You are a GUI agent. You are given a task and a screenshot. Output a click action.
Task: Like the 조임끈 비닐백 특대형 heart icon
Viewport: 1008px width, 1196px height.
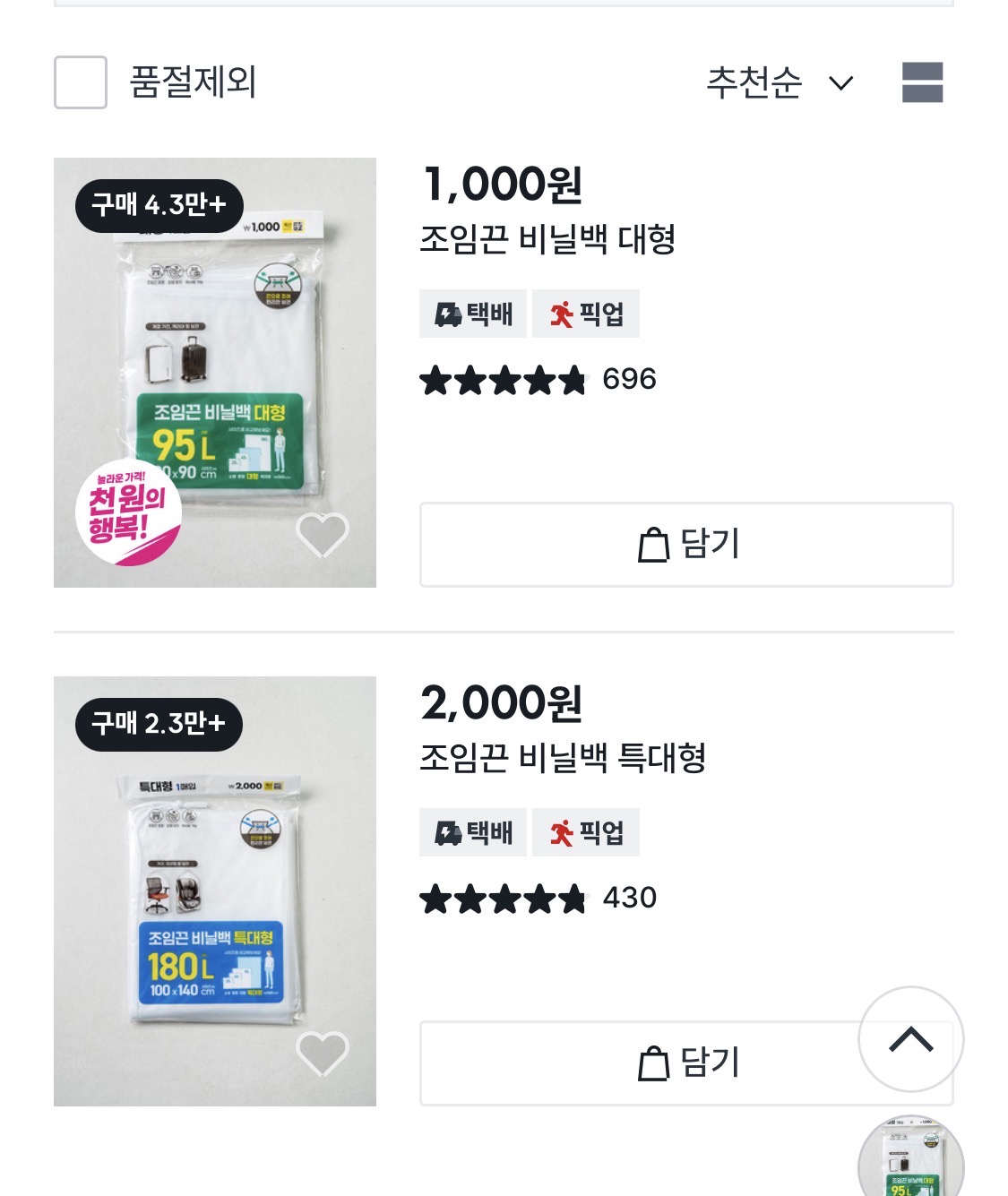pos(323,1053)
